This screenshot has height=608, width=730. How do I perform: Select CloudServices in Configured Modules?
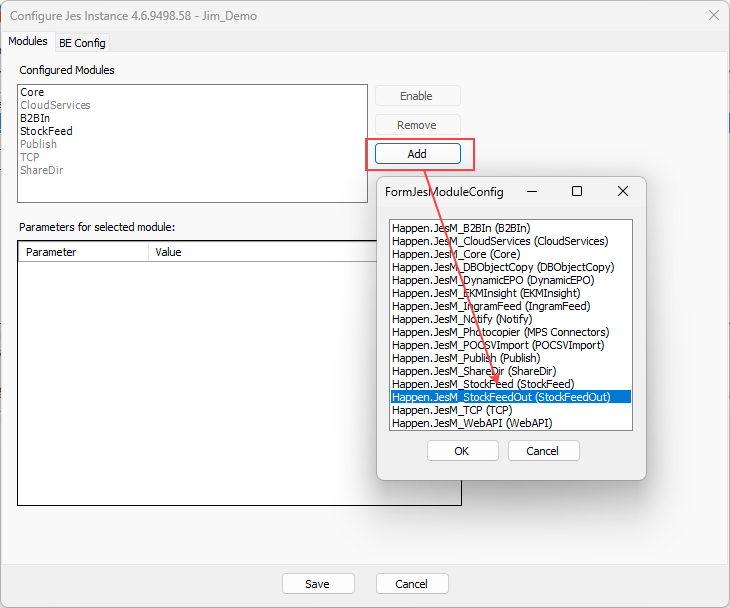coord(192,105)
